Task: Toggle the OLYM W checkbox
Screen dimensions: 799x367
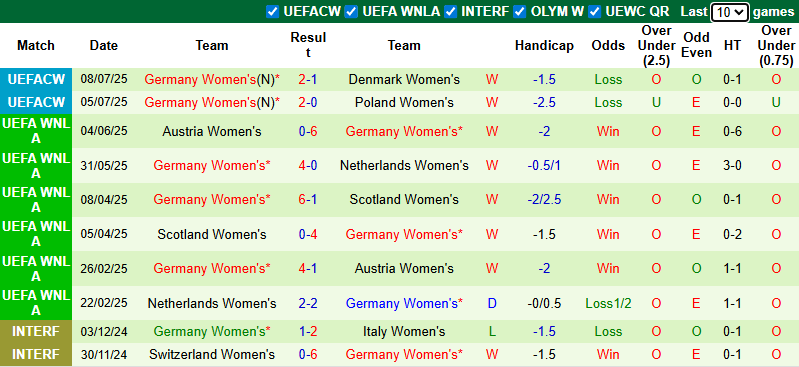Action: pyautogui.click(x=520, y=12)
